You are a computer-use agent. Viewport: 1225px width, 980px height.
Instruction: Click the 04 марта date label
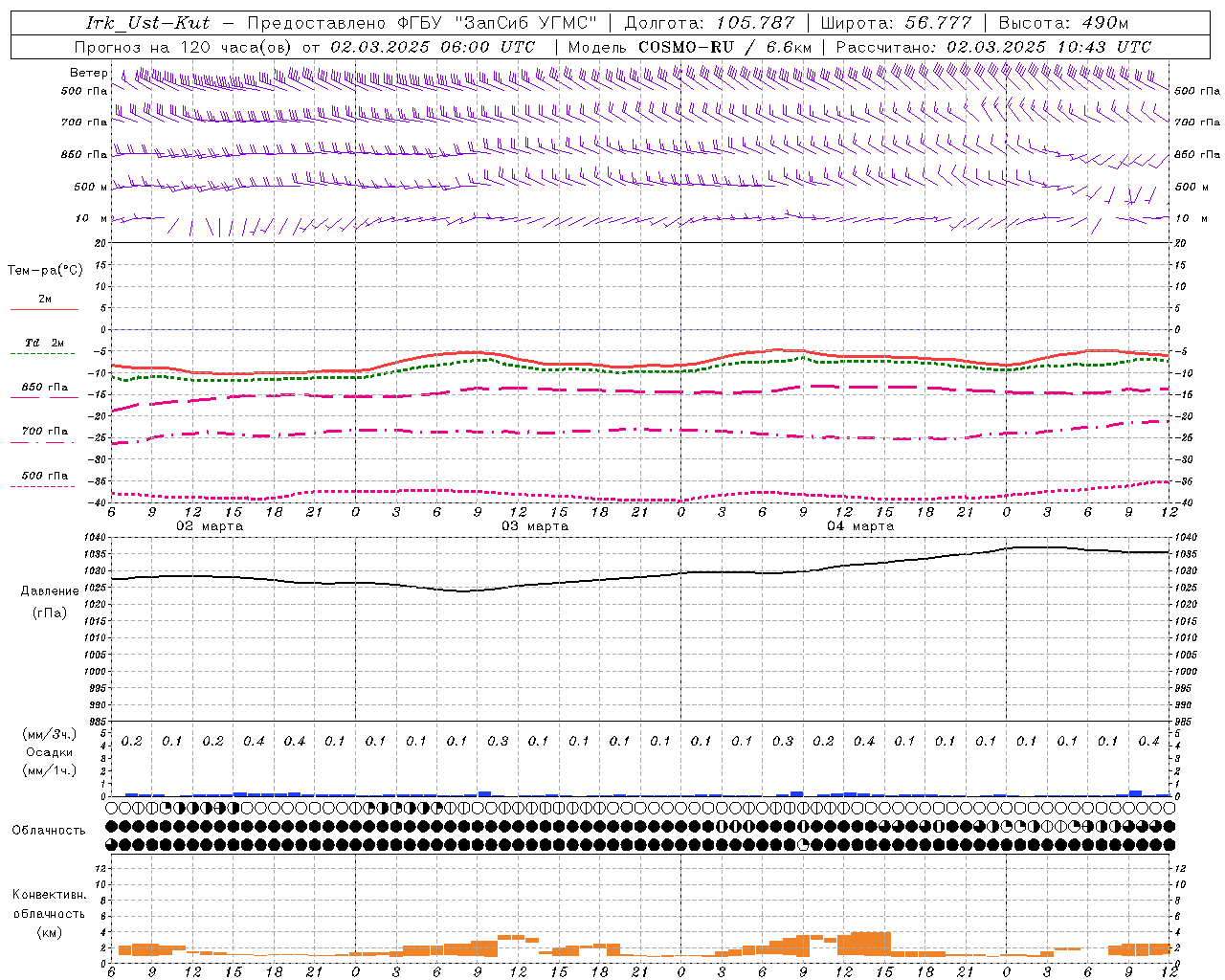860,526
